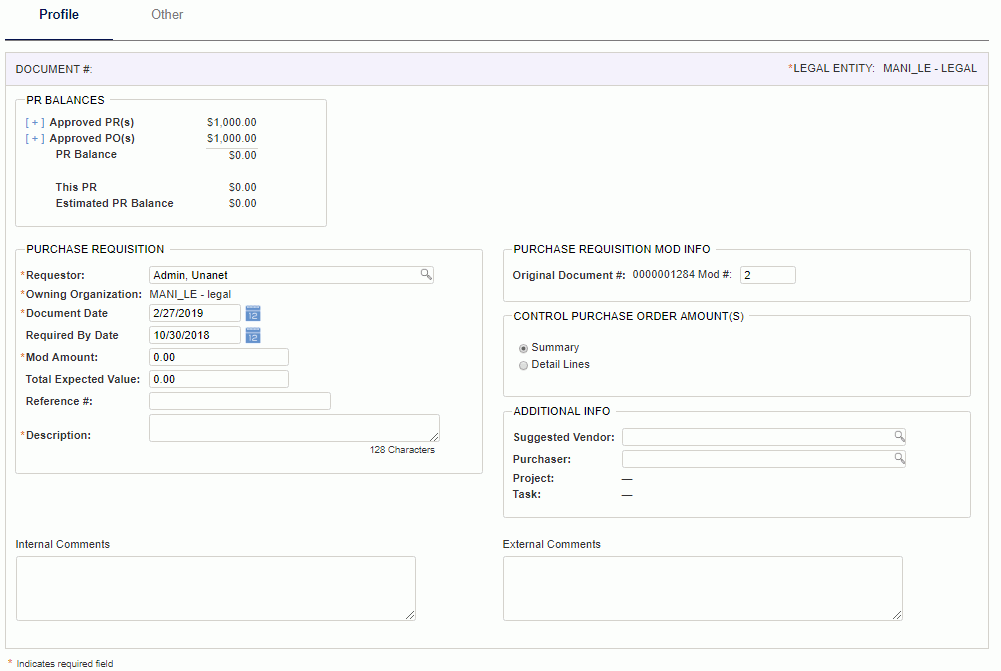Click the Mod # field
The image size is (1001, 671).
(767, 275)
